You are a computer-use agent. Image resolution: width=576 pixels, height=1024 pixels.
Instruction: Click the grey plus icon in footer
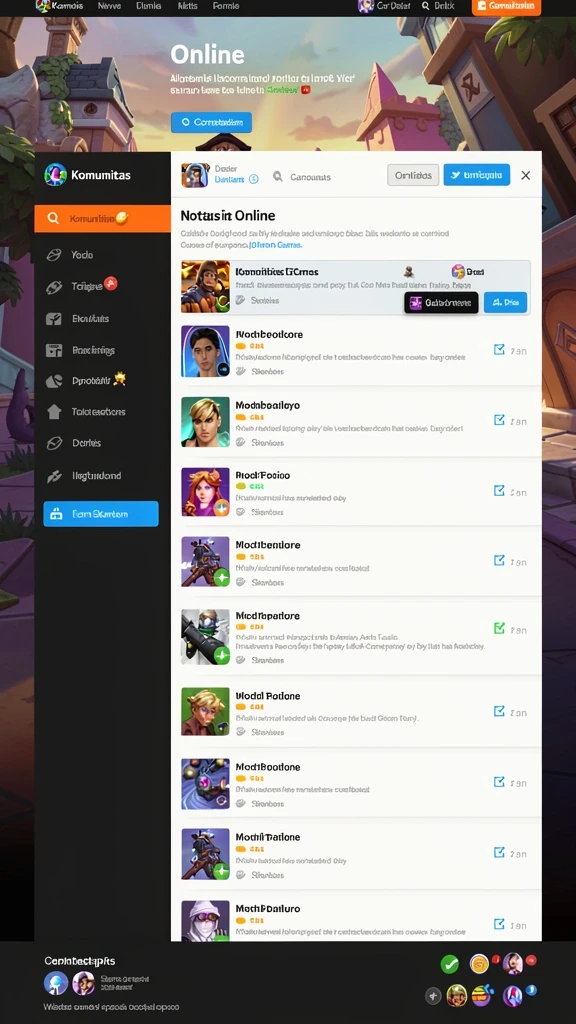[x=433, y=996]
